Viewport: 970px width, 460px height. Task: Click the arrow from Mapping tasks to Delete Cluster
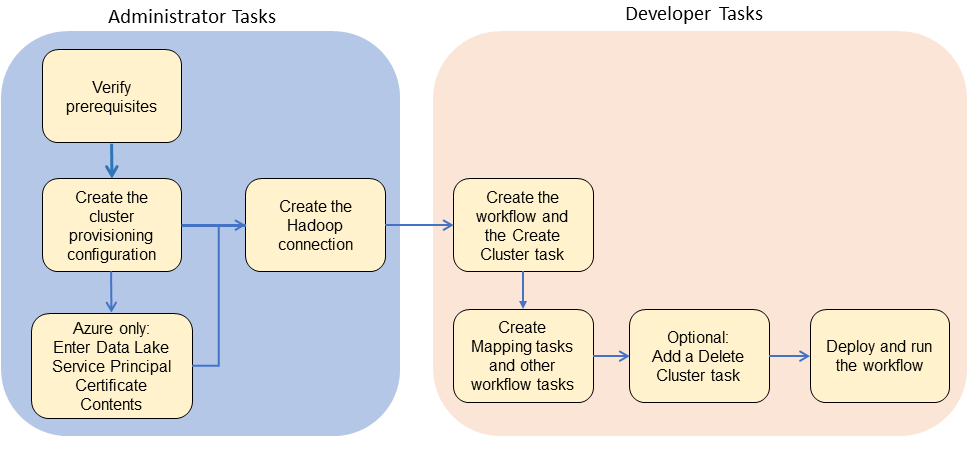coord(611,355)
